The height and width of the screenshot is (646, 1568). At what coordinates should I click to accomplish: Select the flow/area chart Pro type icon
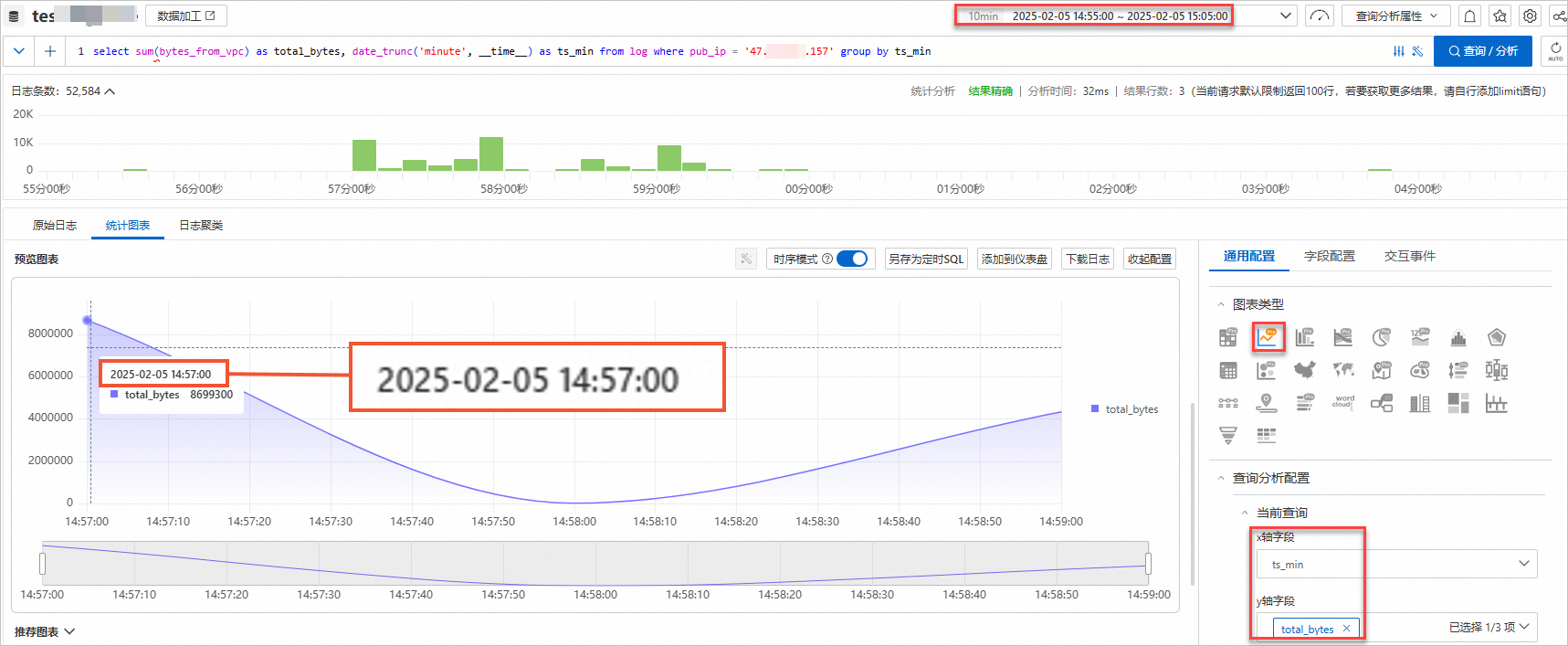coord(1343,337)
